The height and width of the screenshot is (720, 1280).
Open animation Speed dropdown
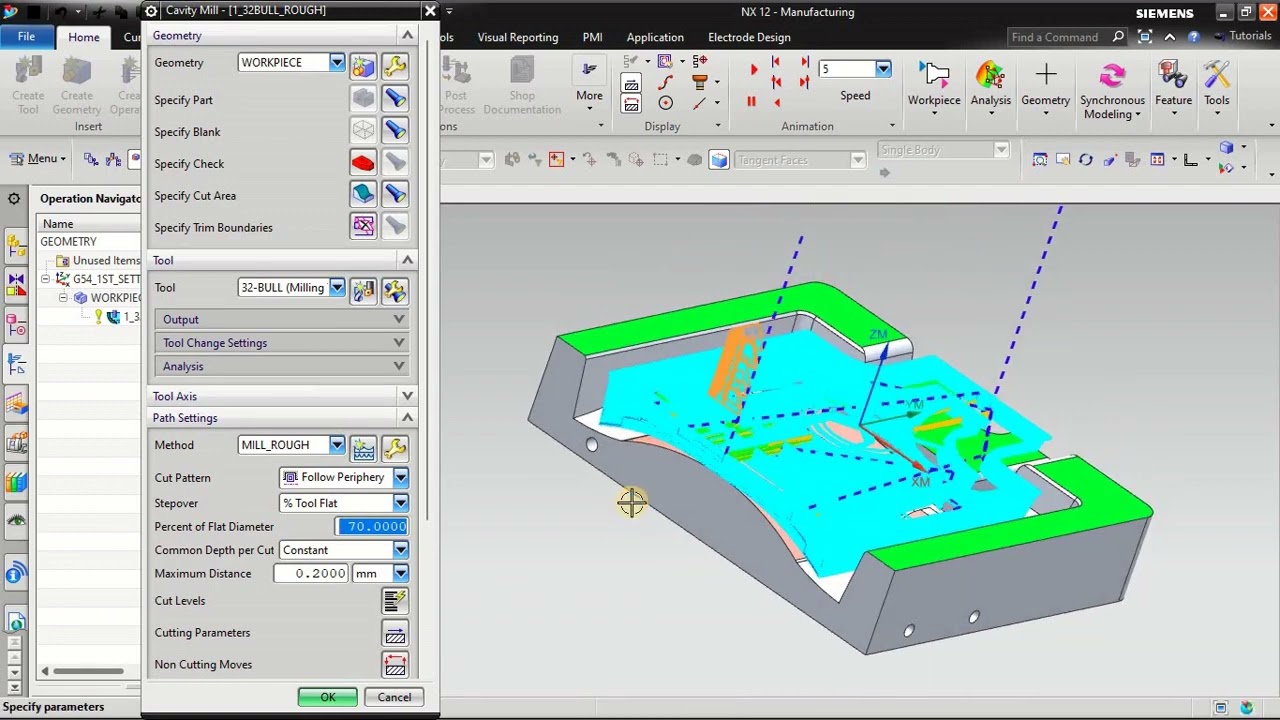point(883,69)
